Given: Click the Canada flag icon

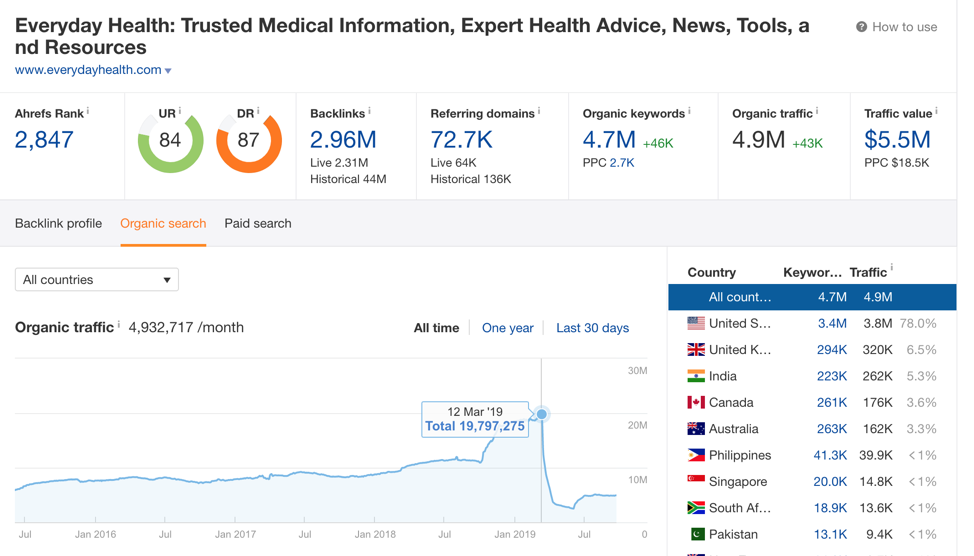Looking at the screenshot, I should pyautogui.click(x=696, y=403).
